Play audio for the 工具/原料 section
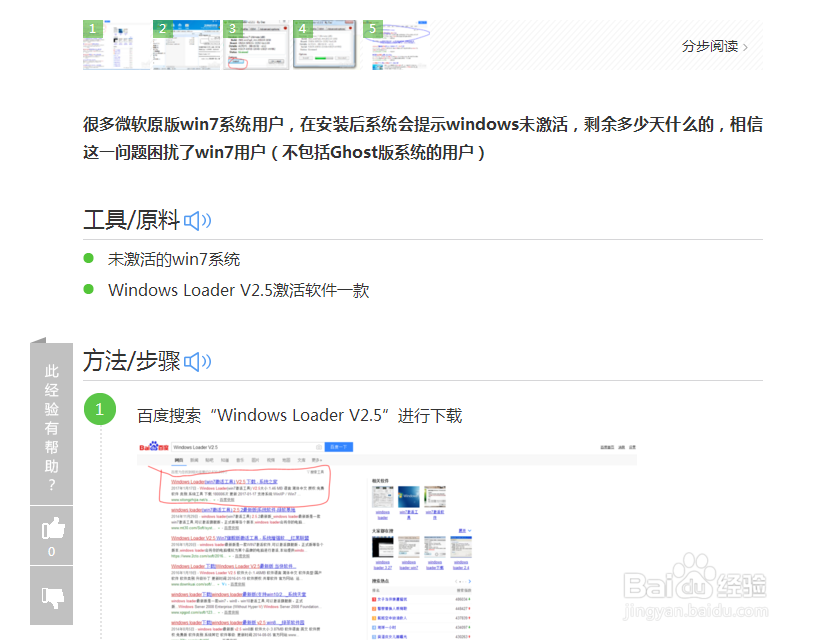Image resolution: width=813 pixels, height=640 pixels. click(x=198, y=221)
